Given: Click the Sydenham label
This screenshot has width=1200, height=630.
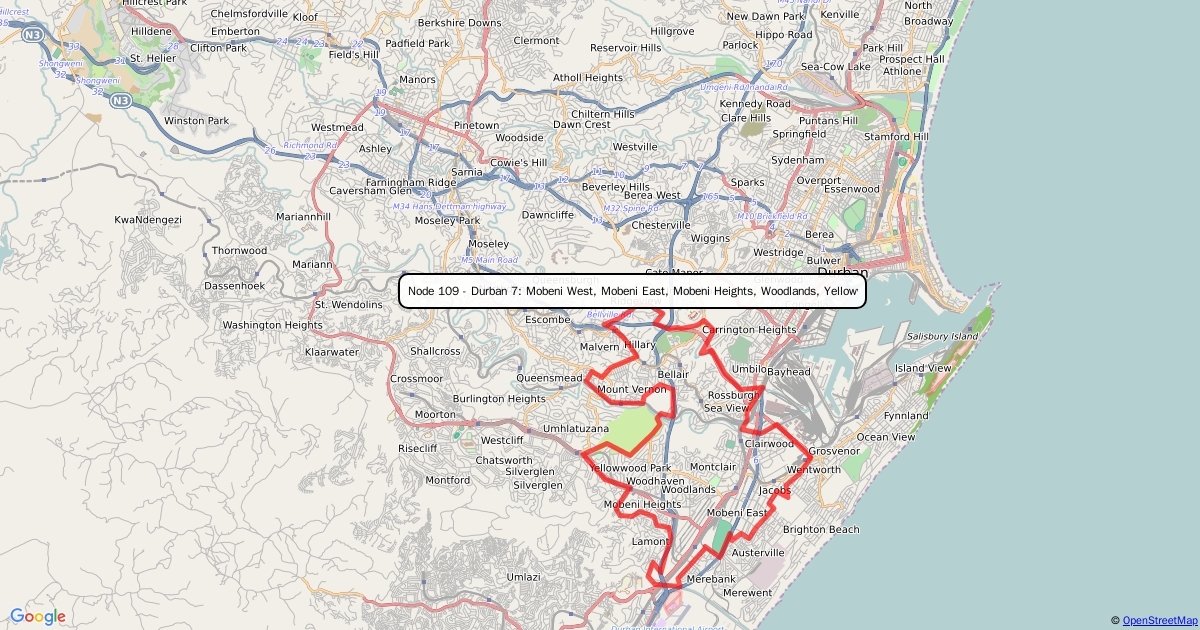Looking at the screenshot, I should tap(798, 160).
